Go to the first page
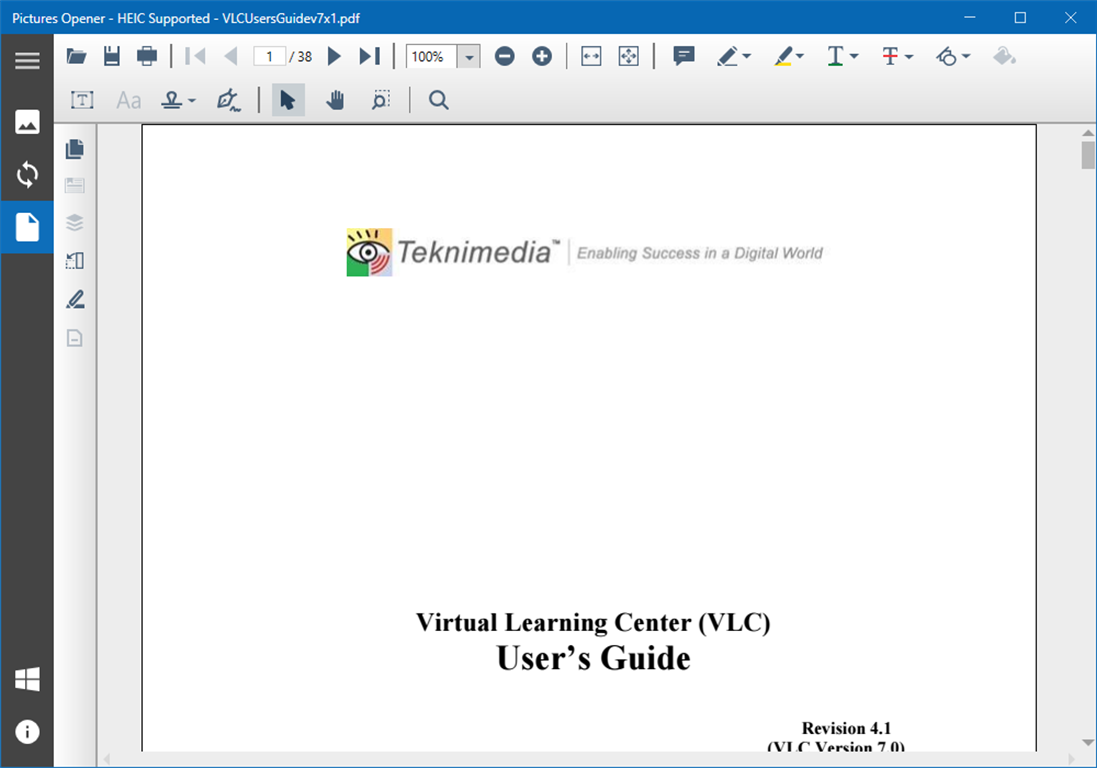This screenshot has width=1097, height=768. pos(195,56)
